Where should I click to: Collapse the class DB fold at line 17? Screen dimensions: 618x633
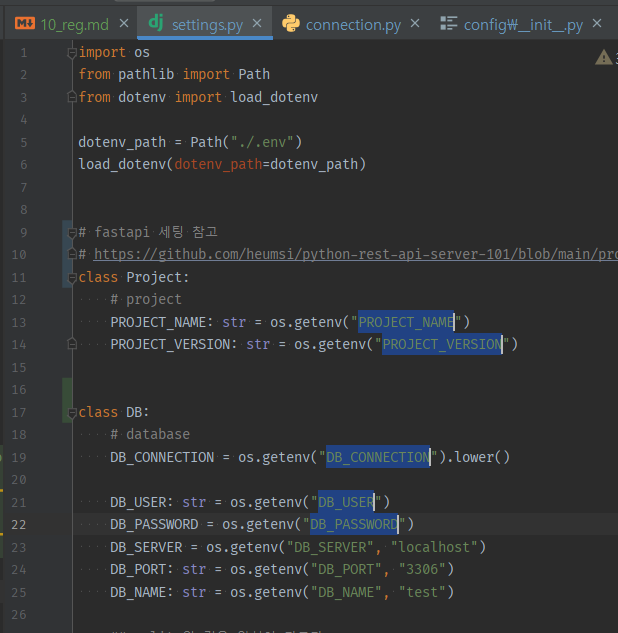click(x=72, y=413)
